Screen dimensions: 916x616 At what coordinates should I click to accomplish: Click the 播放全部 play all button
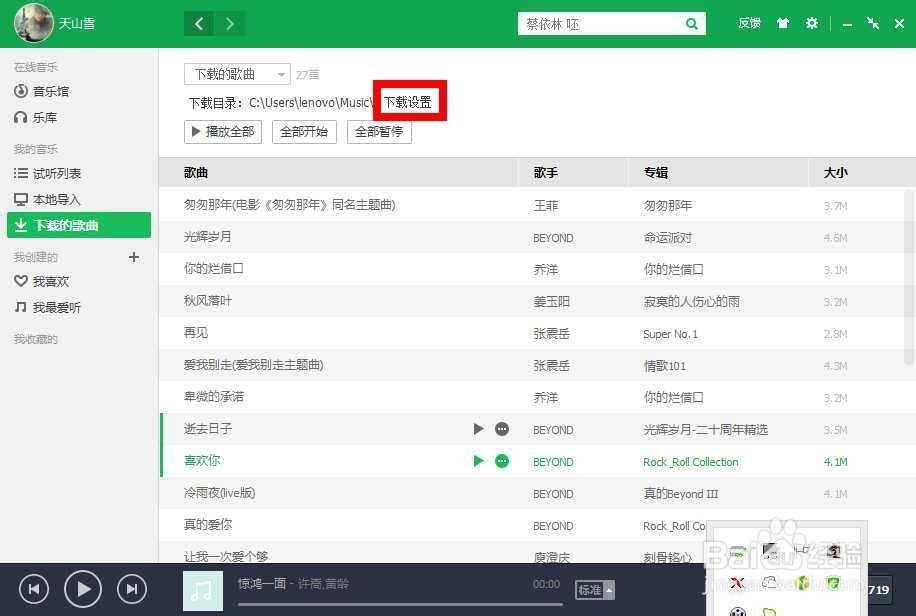coord(222,131)
